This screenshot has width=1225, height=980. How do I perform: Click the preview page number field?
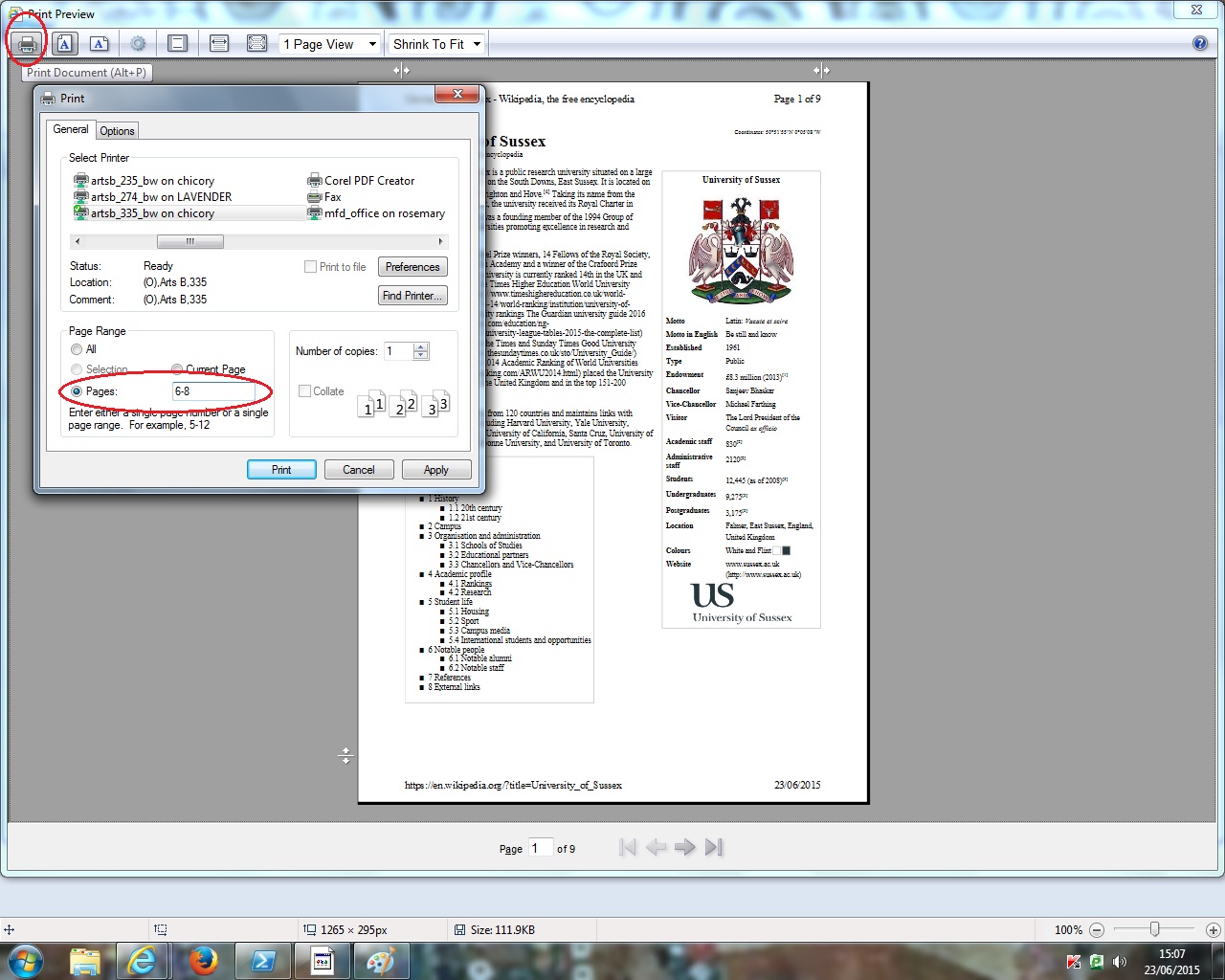point(541,848)
